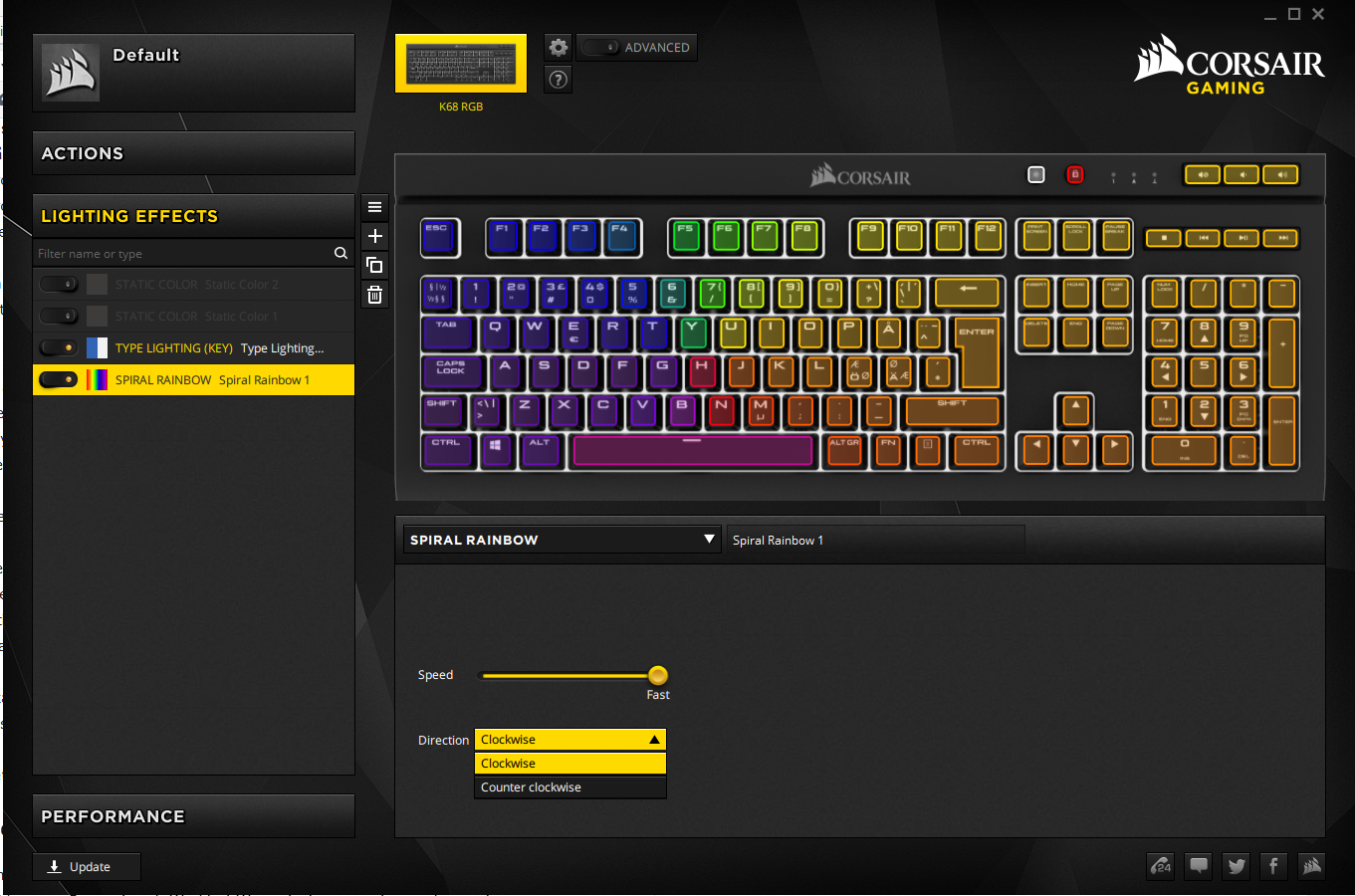1355x896 pixels.
Task: Copy the selected lighting effect
Action: tap(375, 265)
